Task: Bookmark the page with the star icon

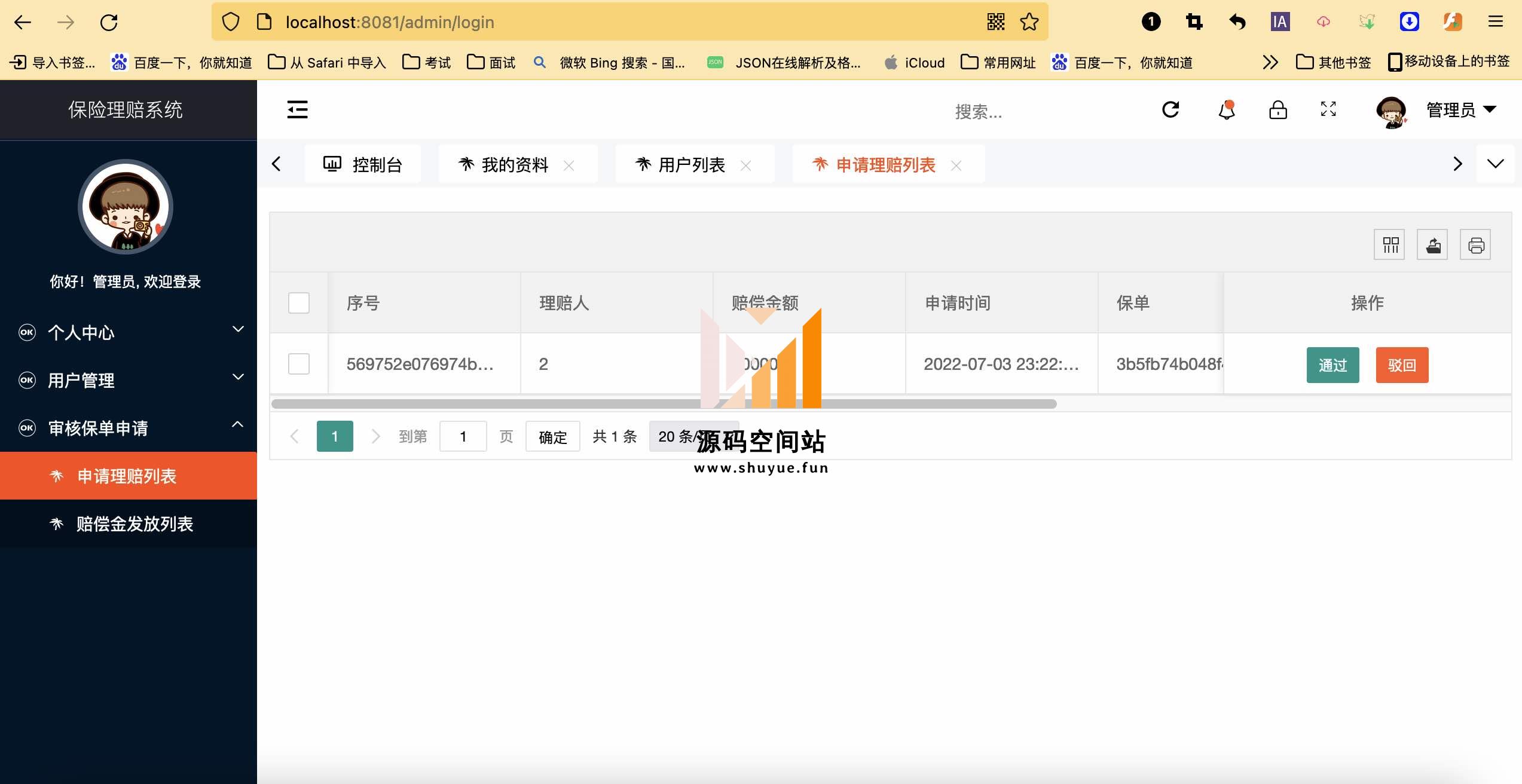Action: pyautogui.click(x=1029, y=22)
